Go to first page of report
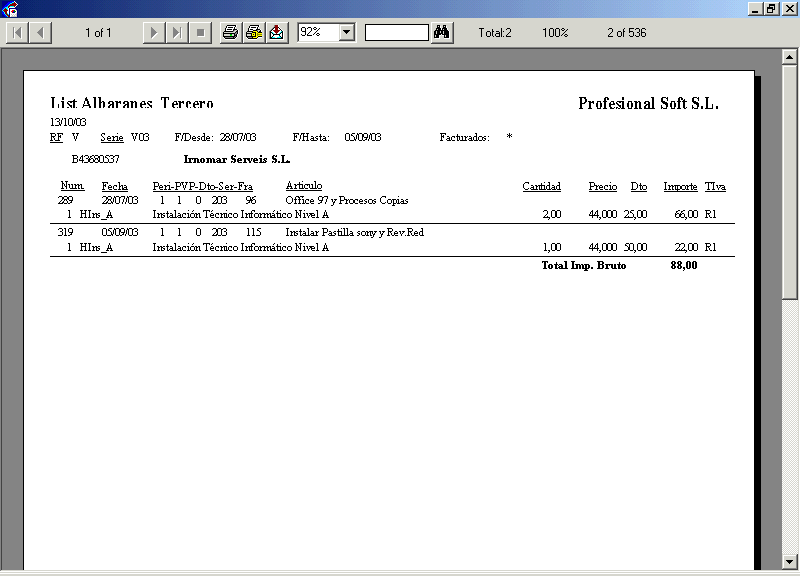The width and height of the screenshot is (800, 576). 18,33
